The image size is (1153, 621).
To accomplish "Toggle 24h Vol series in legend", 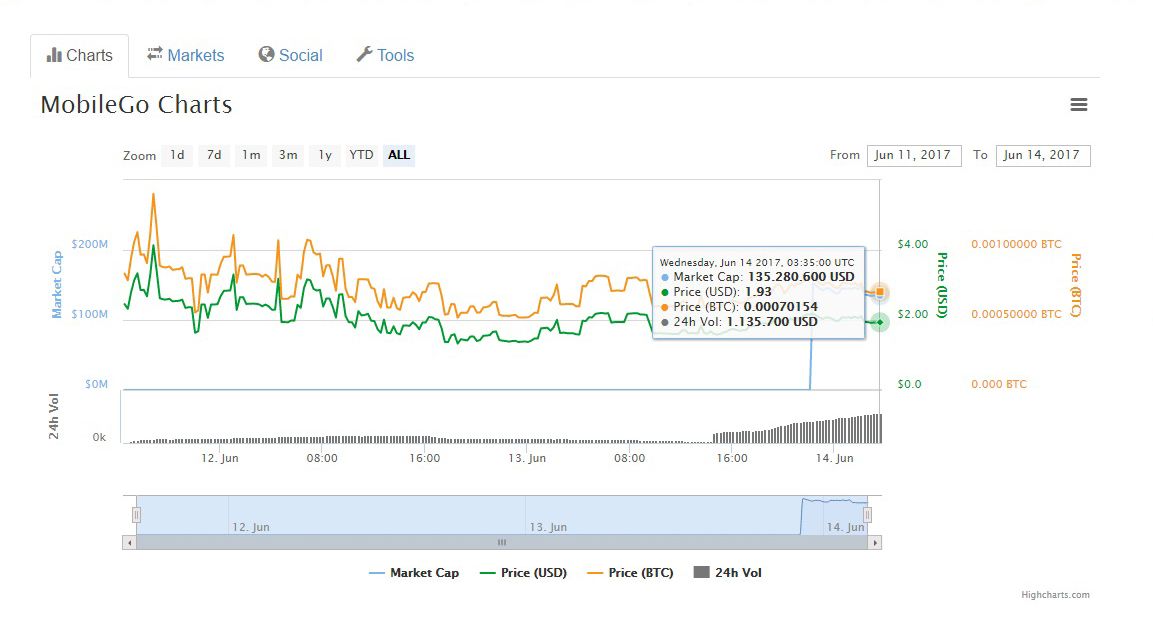I will (728, 572).
